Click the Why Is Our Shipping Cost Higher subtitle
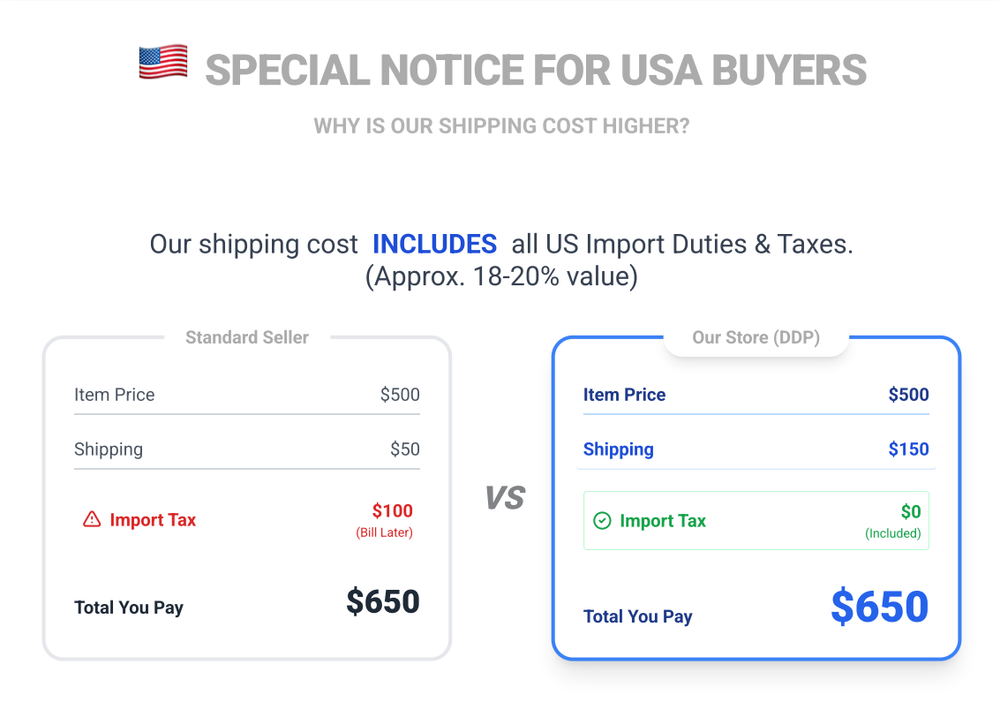The width and height of the screenshot is (1000, 702). coord(501,127)
